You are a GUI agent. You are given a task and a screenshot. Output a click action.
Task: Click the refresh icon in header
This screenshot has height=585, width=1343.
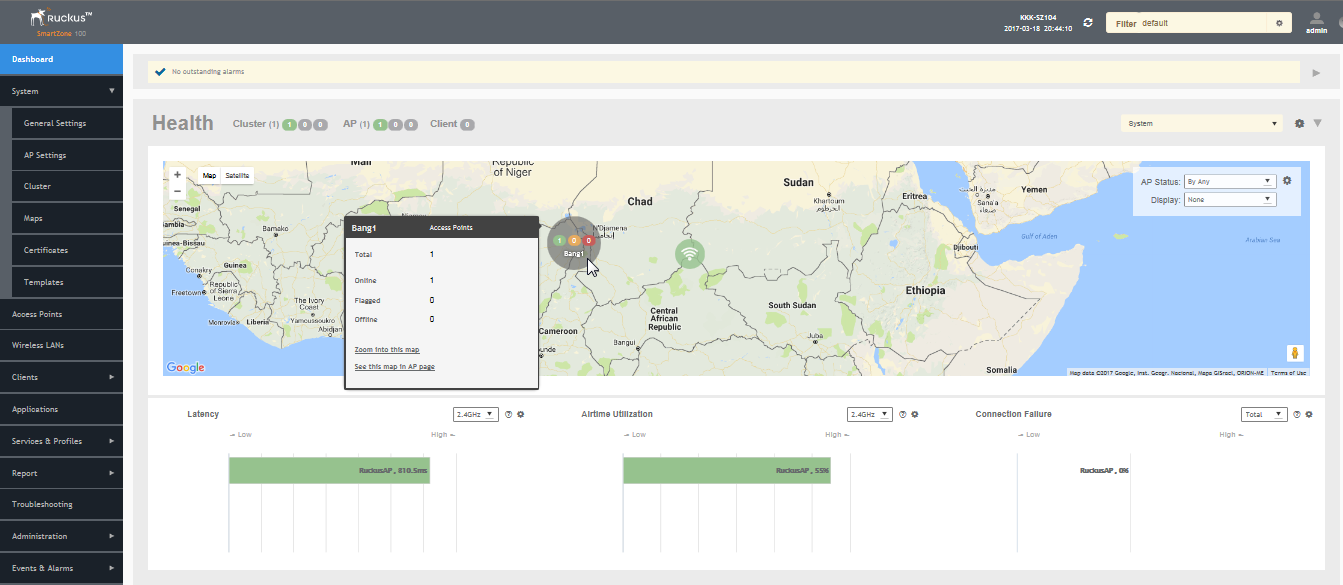1088,22
